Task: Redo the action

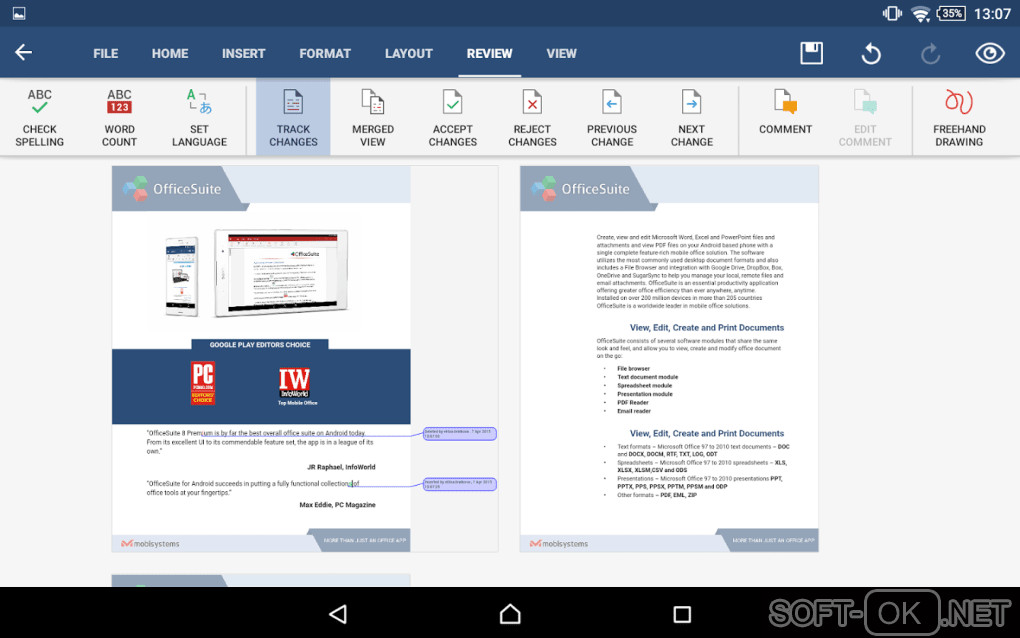Action: click(930, 53)
